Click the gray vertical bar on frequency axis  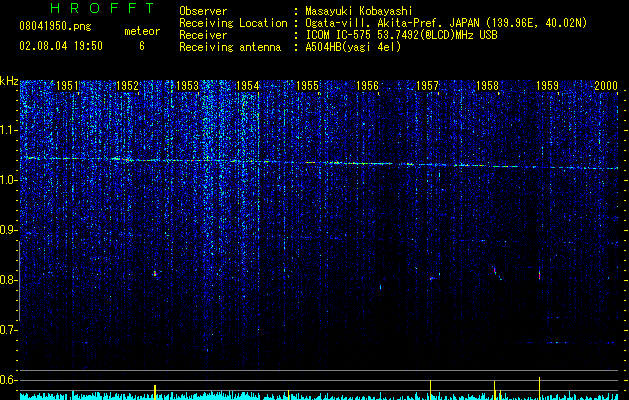coord(19,281)
